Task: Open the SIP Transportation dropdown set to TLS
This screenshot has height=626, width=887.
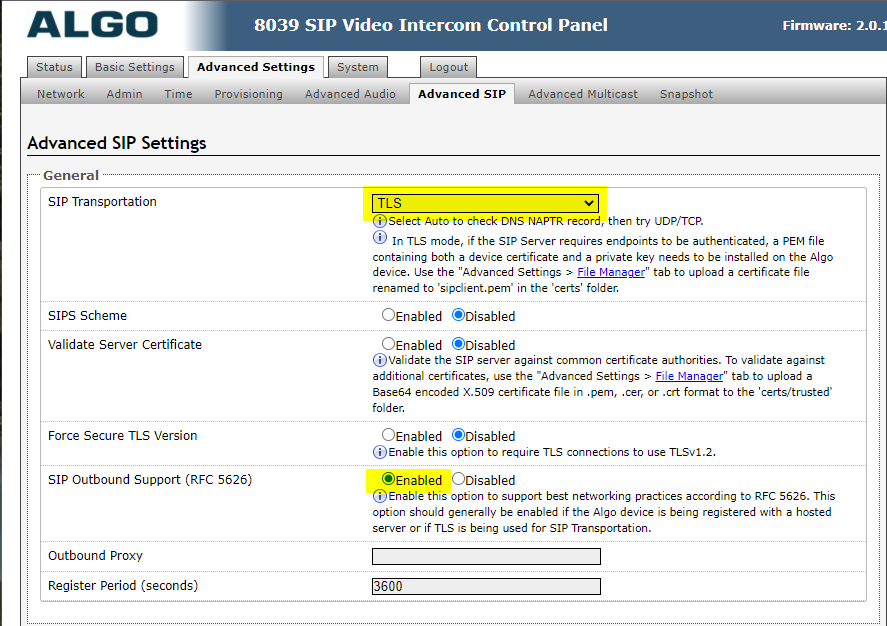Action: tap(485, 203)
